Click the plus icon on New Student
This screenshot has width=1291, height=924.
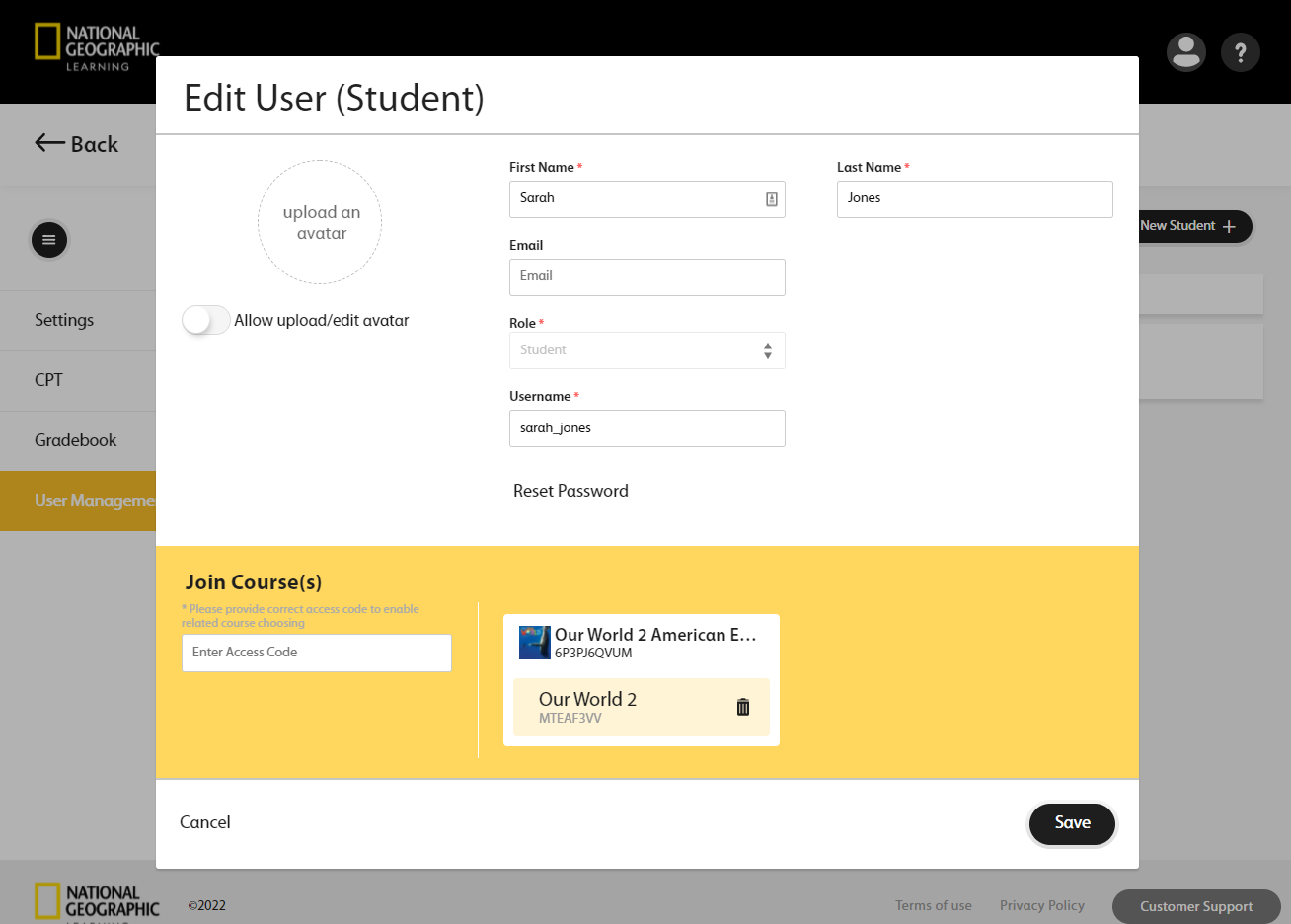(1229, 226)
